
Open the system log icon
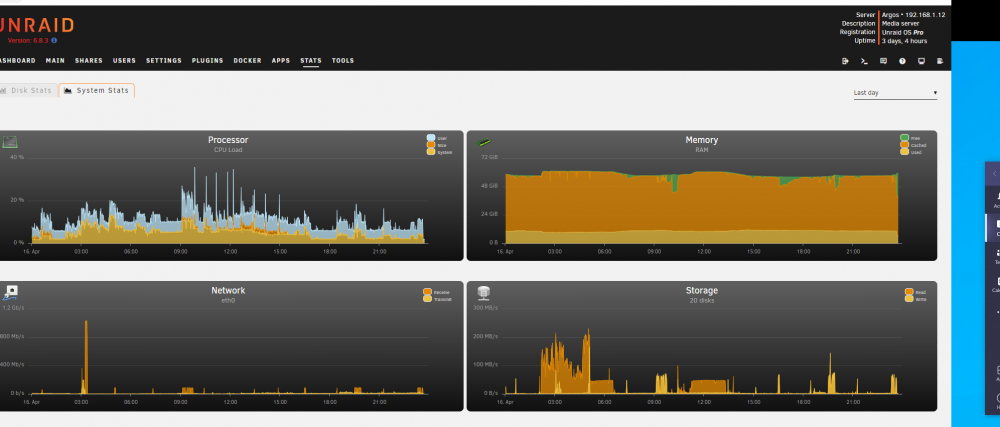[940, 61]
